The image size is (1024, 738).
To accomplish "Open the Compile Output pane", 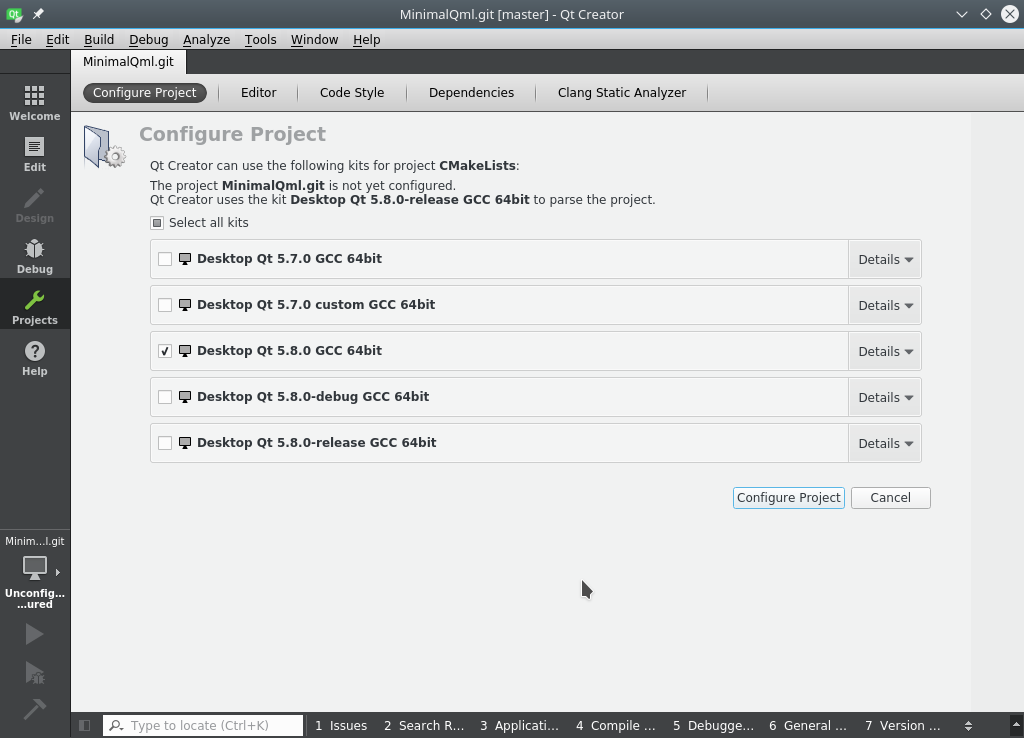I will point(615,726).
